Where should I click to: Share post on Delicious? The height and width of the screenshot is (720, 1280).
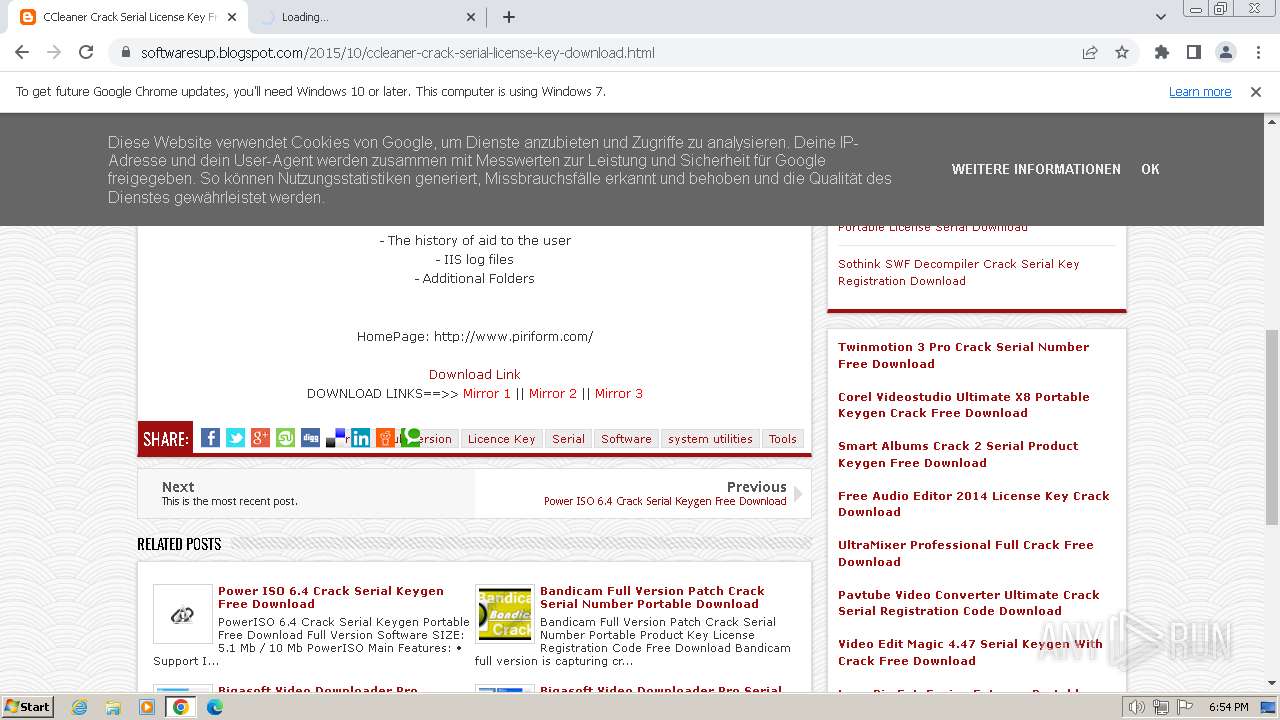335,438
